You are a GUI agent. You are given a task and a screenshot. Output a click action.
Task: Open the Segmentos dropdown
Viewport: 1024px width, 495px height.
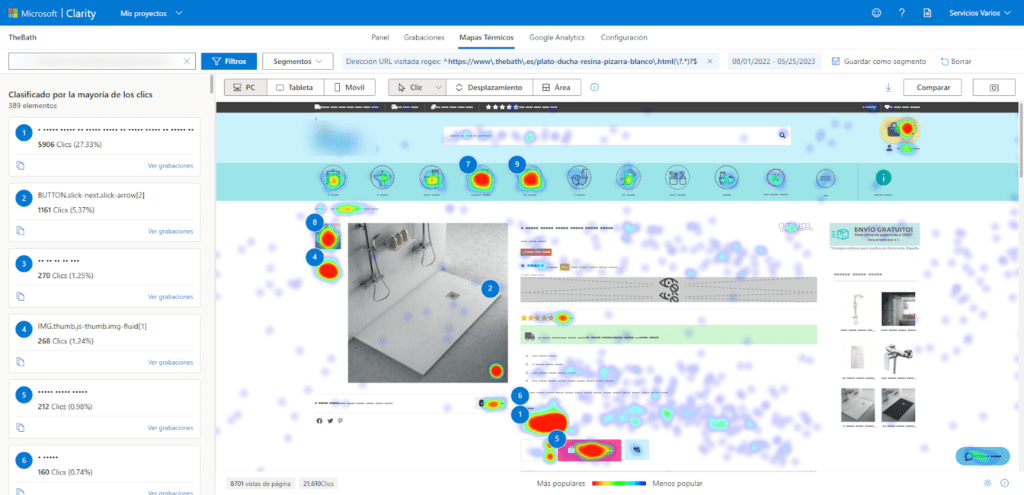[x=298, y=61]
